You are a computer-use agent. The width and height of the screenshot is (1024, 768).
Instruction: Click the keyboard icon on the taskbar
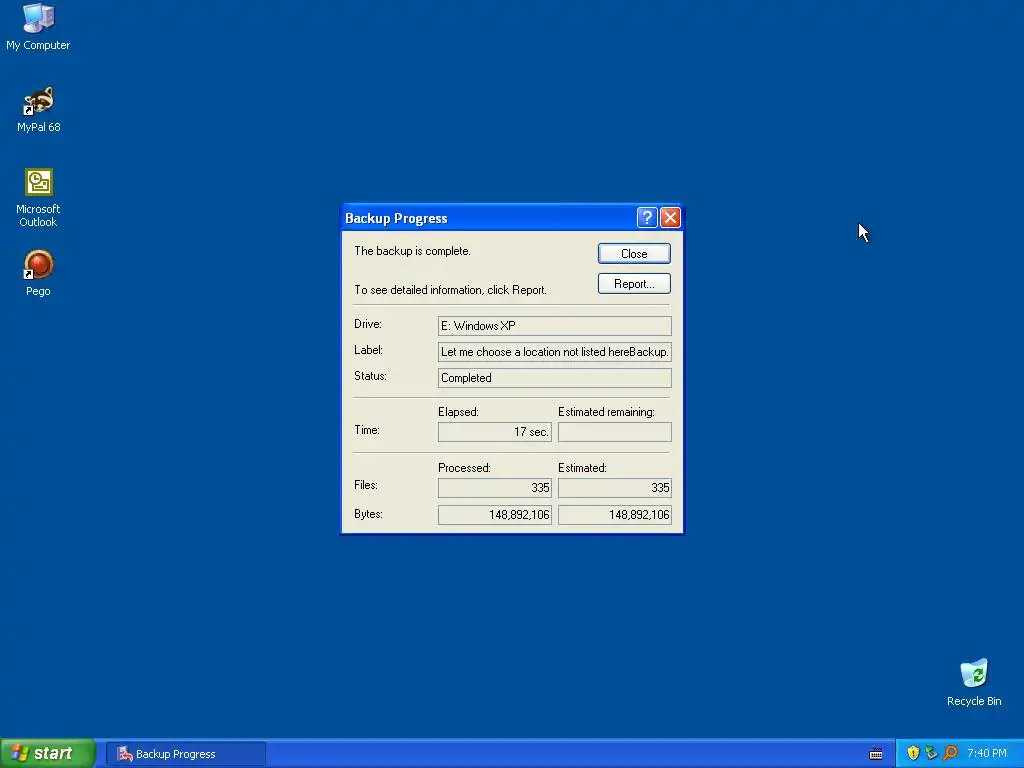click(876, 754)
